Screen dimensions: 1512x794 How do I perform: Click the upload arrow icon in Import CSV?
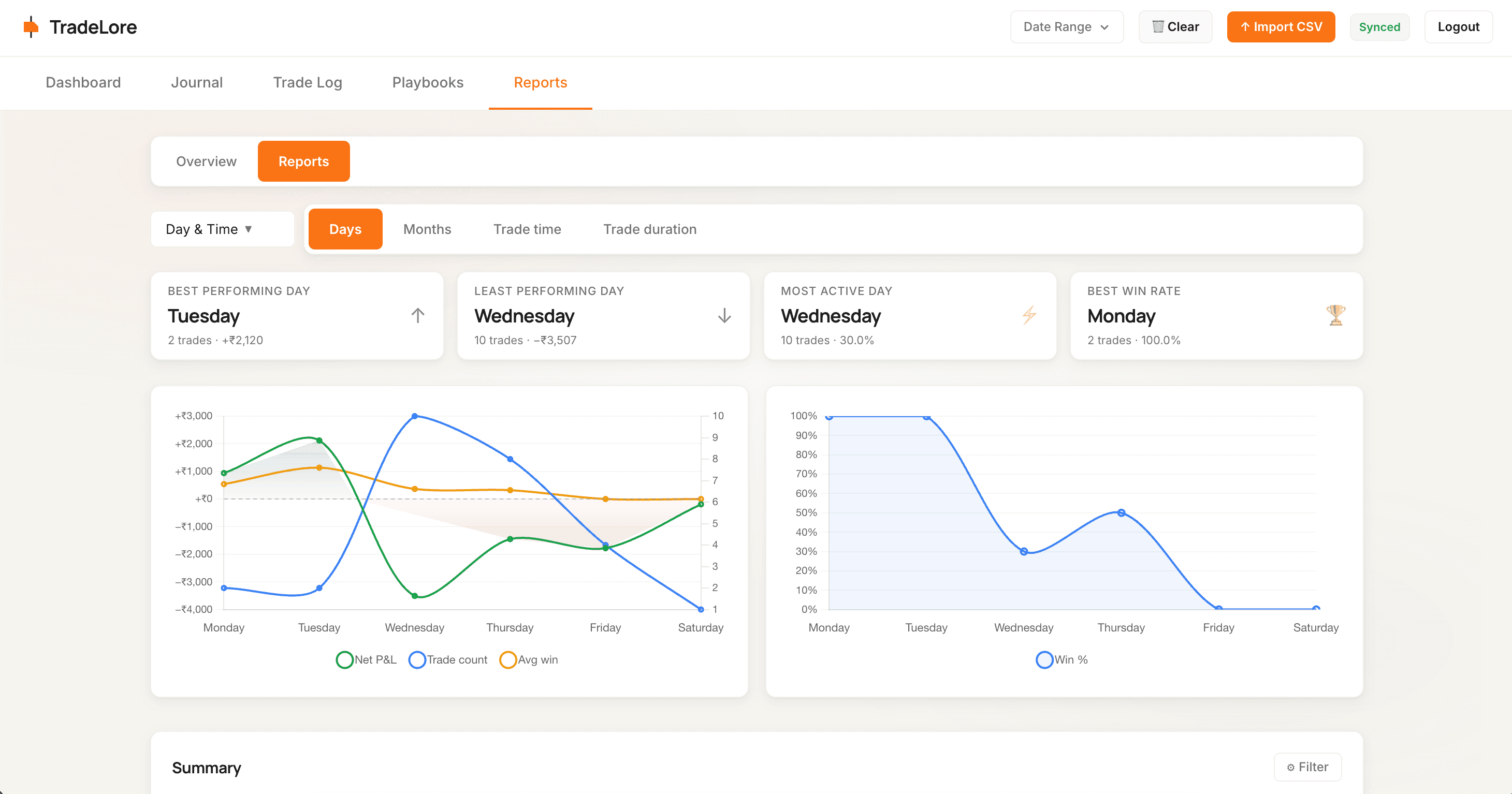point(1244,26)
